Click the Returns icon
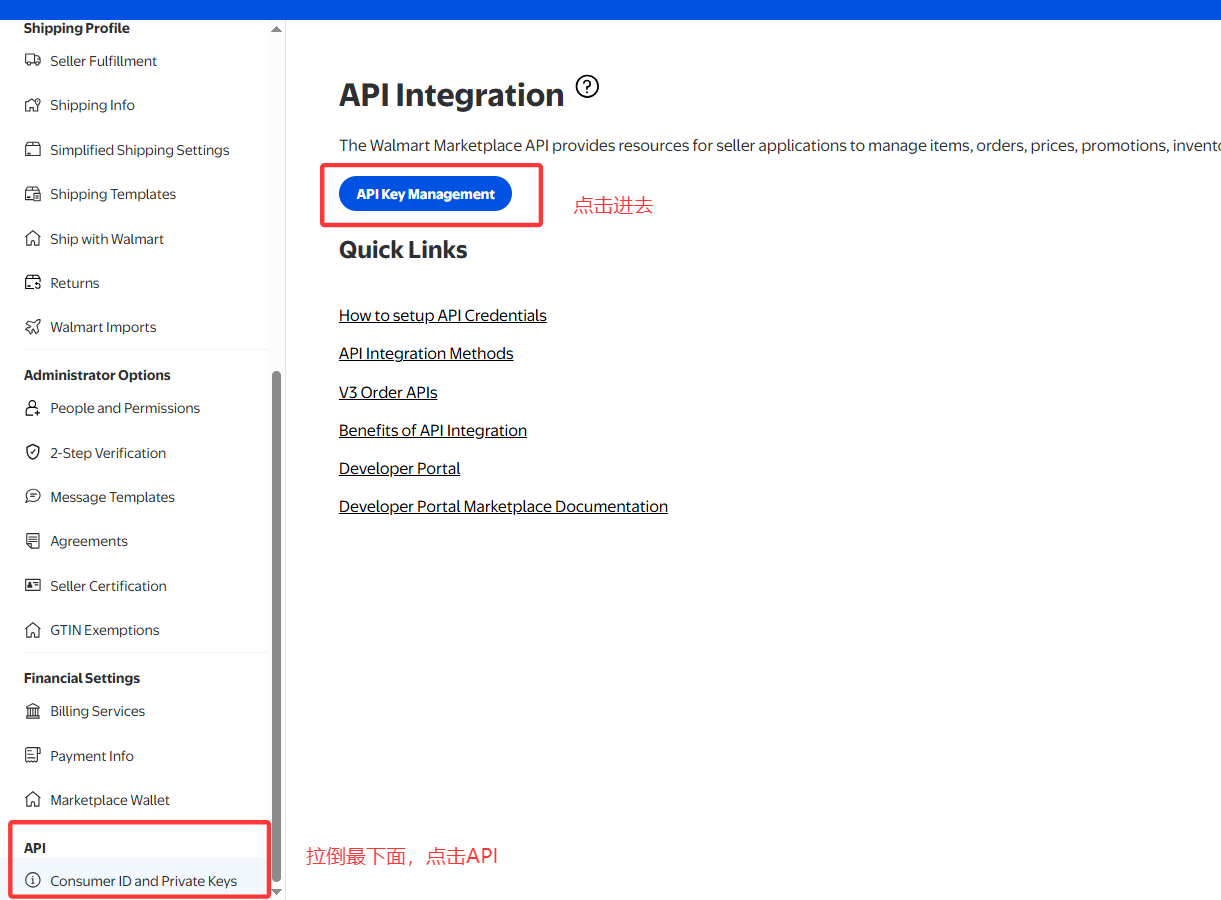Viewport: 1221px width, 900px height. [33, 283]
